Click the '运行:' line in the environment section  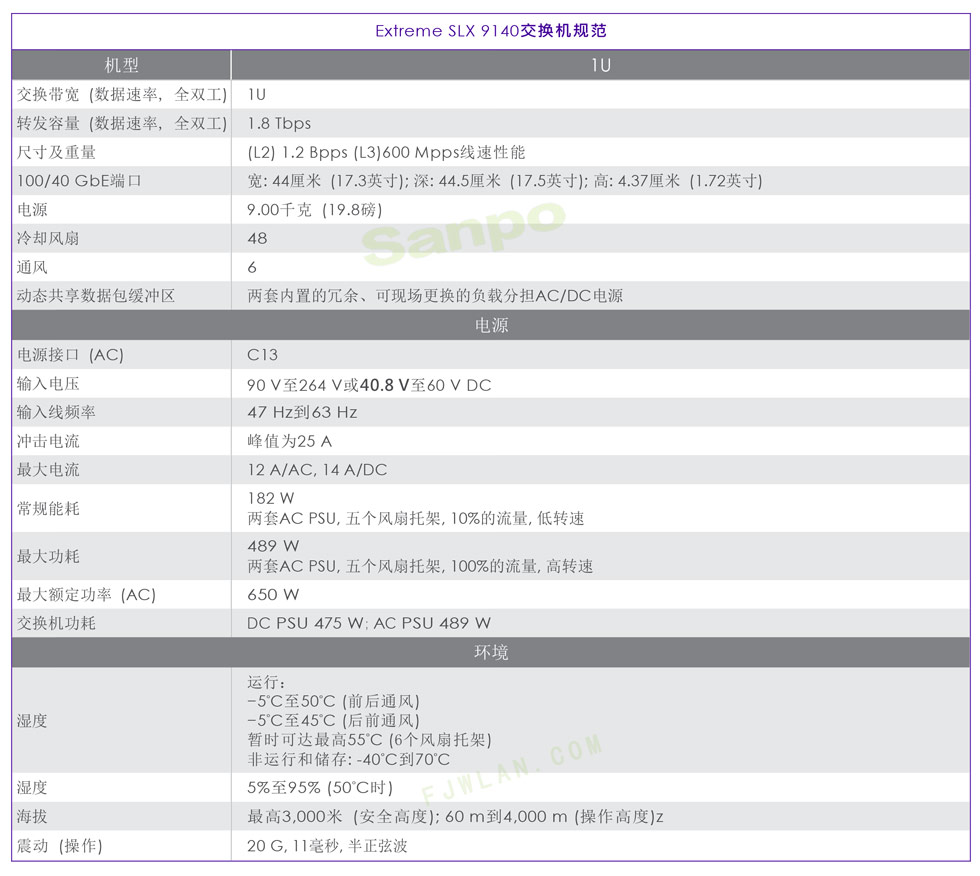[x=266, y=682]
